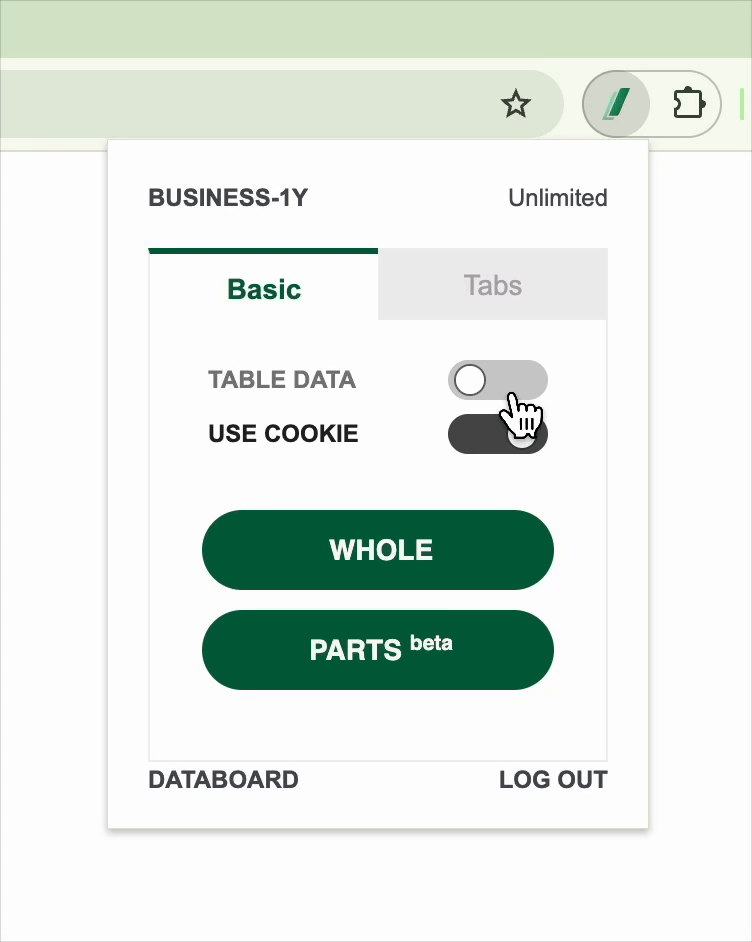Click the green slash extension icon
This screenshot has width=752, height=942.
[617, 103]
